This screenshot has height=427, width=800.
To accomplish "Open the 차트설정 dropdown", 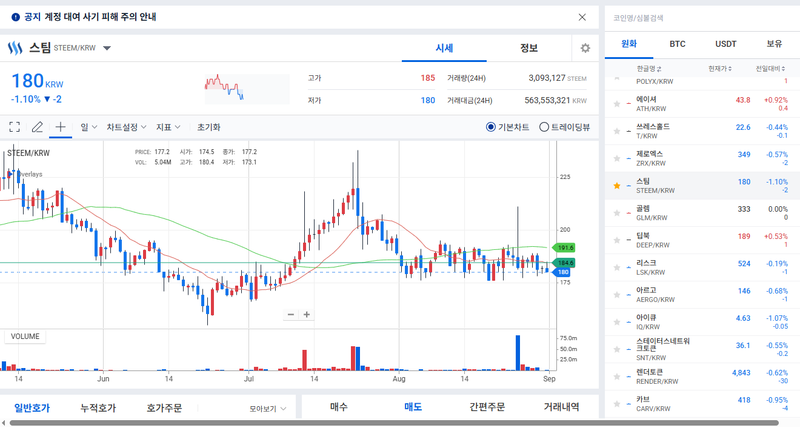I will click(x=126, y=127).
